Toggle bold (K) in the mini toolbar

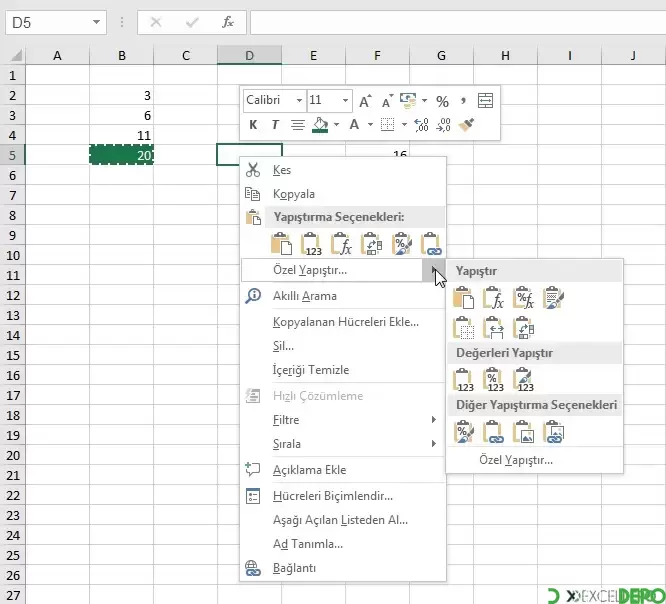[x=253, y=125]
